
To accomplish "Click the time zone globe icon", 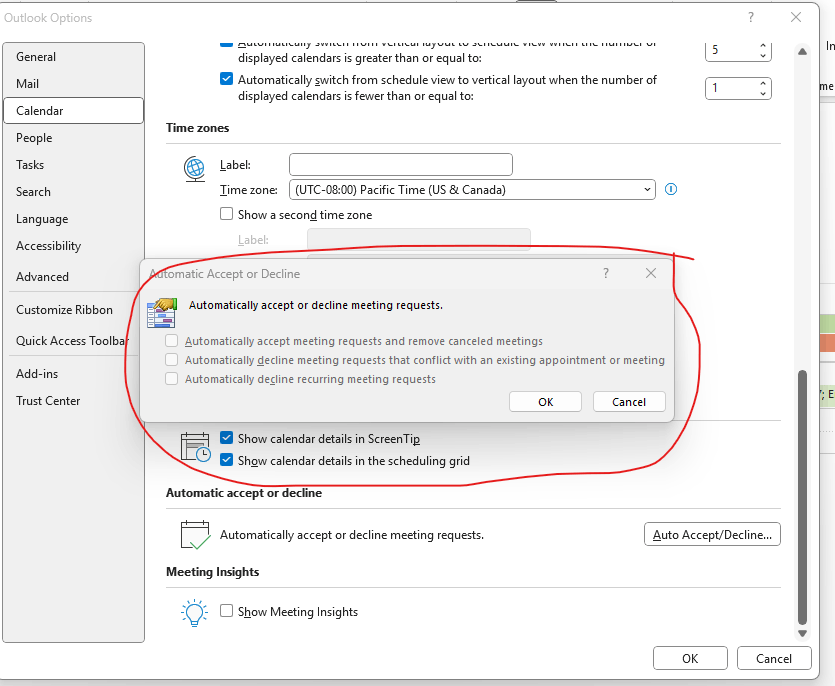I will click(194, 169).
